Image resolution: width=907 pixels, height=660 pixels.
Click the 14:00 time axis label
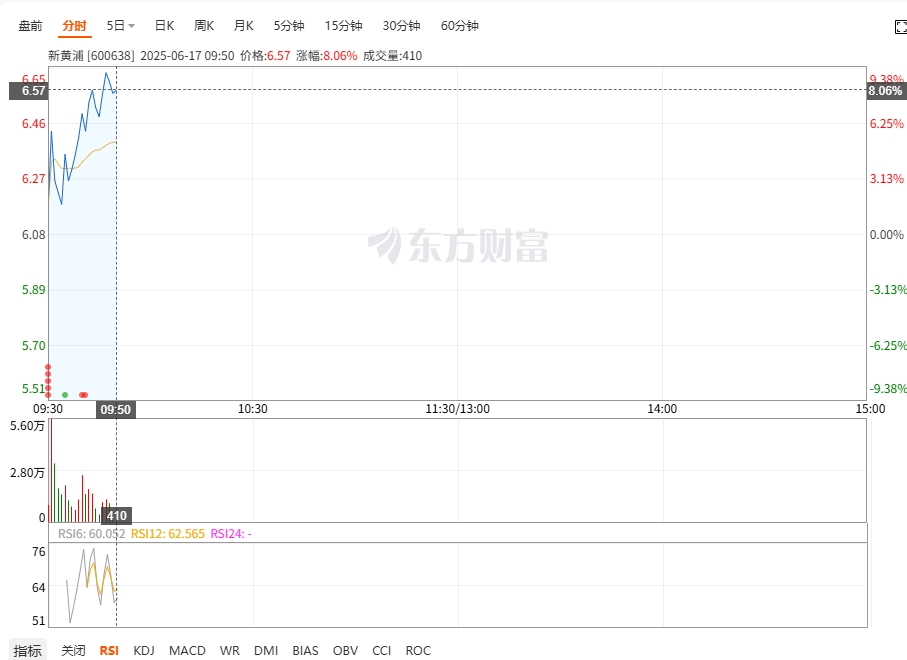click(662, 409)
